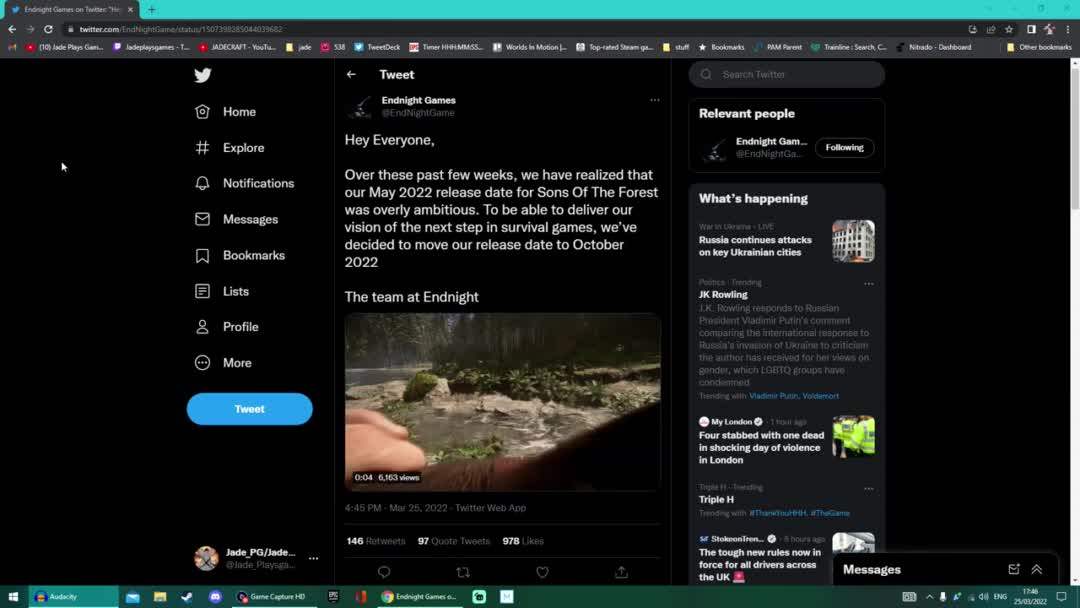Close the Endnight Games browser tab
Screen dimensions: 1080x608
point(130,10)
